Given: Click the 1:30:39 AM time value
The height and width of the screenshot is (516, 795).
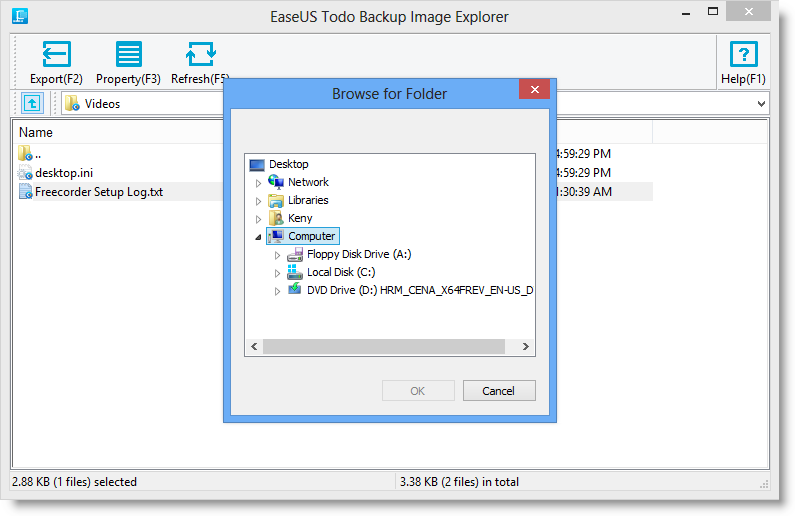Looking at the screenshot, I should [585, 192].
